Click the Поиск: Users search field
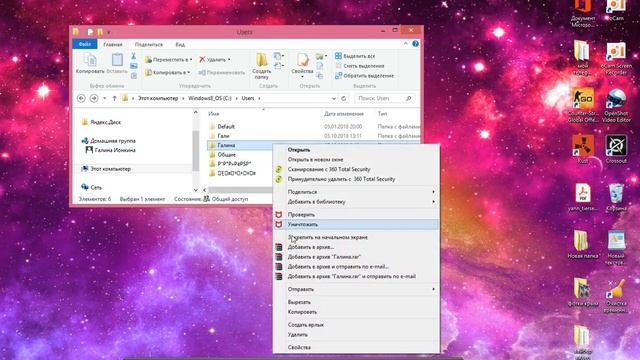 coord(384,98)
